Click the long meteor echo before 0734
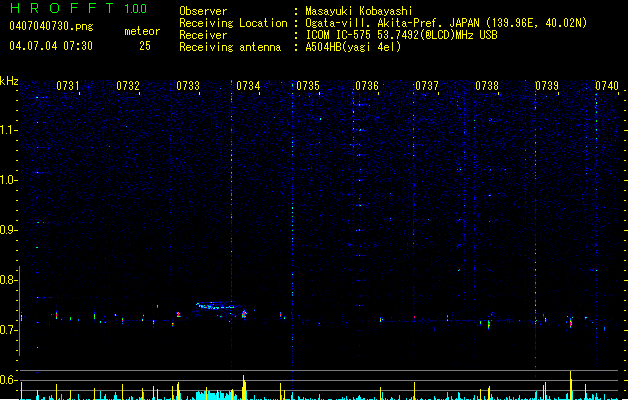Screen dimensions: 629x400 pyautogui.click(x=215, y=306)
